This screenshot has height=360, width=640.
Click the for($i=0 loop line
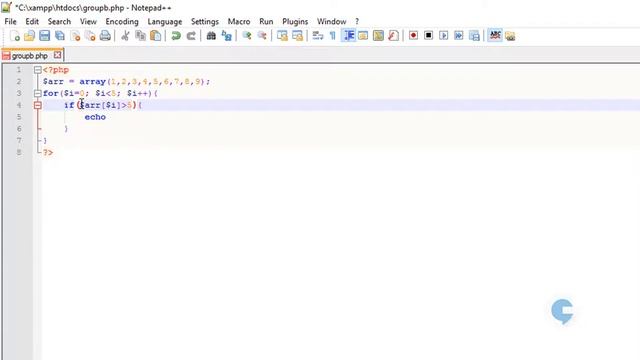pos(100,93)
